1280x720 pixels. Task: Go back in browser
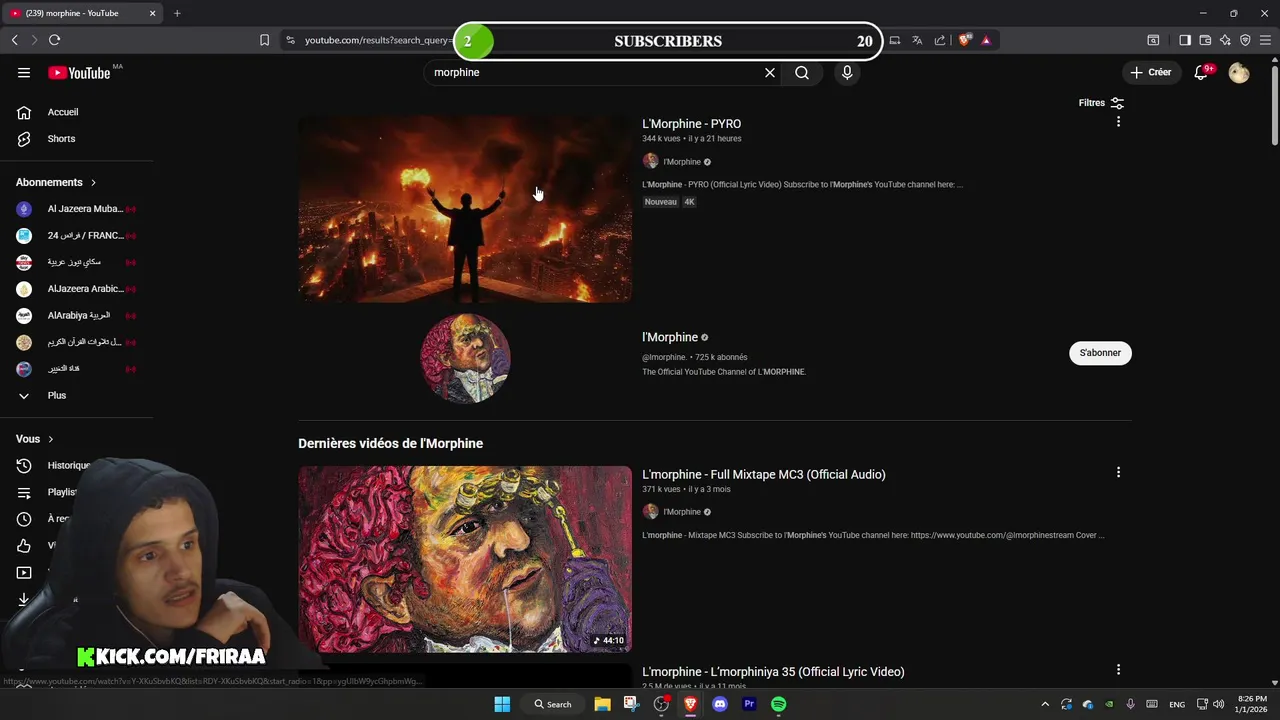(x=15, y=40)
